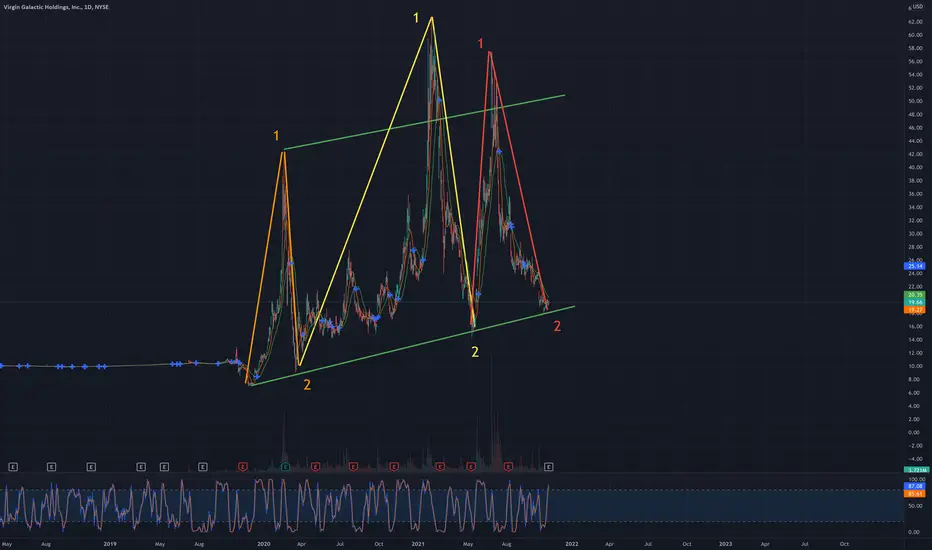Open the green earnings marker in early 2020

pos(285,467)
